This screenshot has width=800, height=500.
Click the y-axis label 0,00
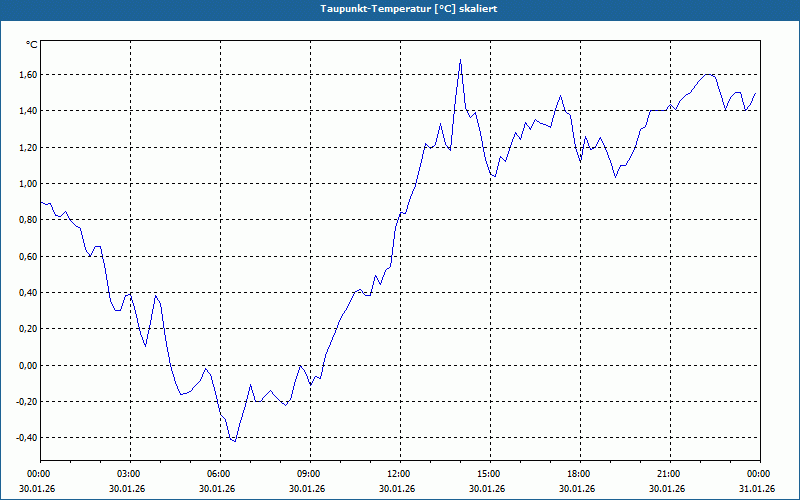(x=29, y=365)
